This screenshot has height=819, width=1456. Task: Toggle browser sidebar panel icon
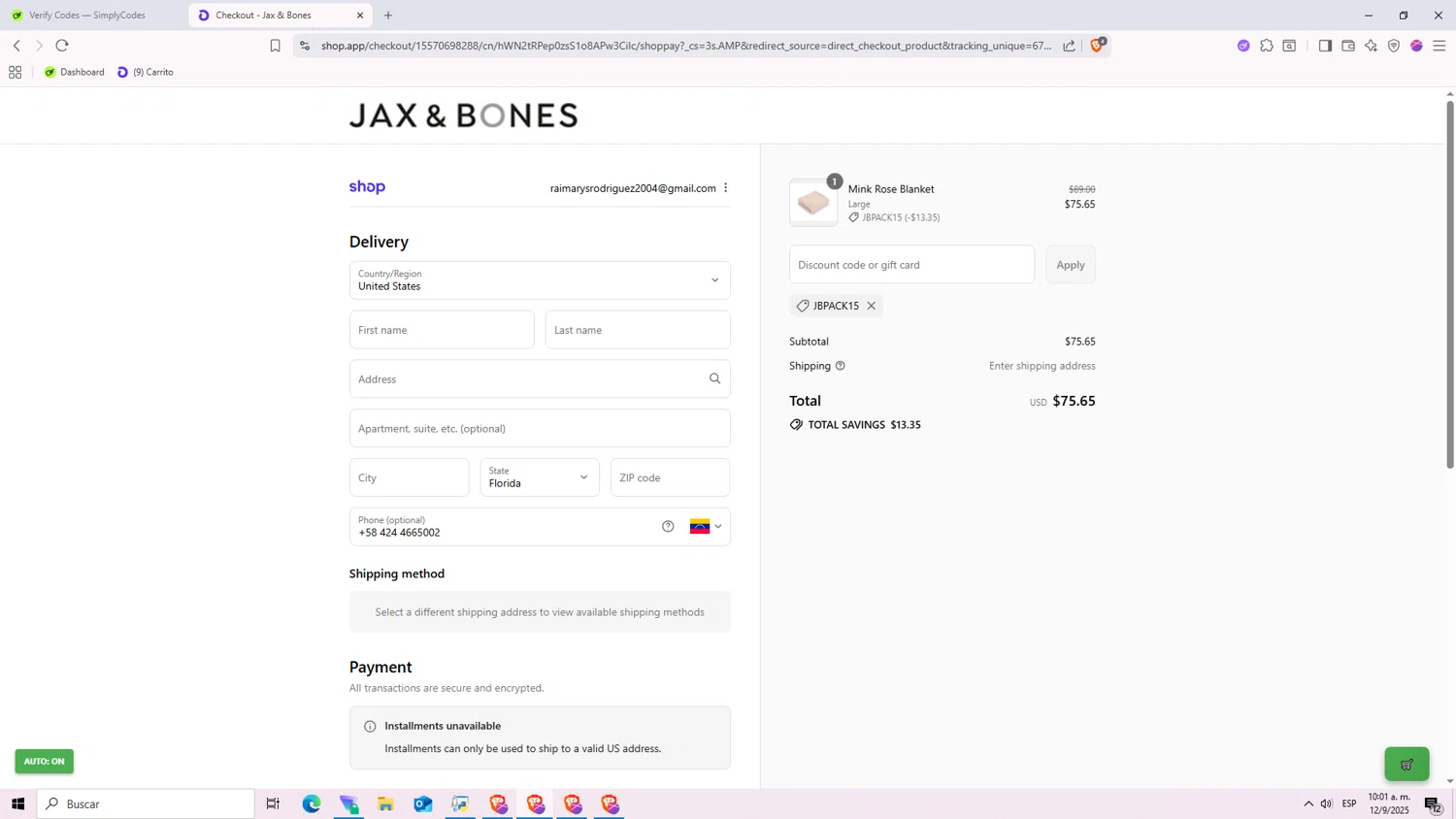click(x=1325, y=46)
